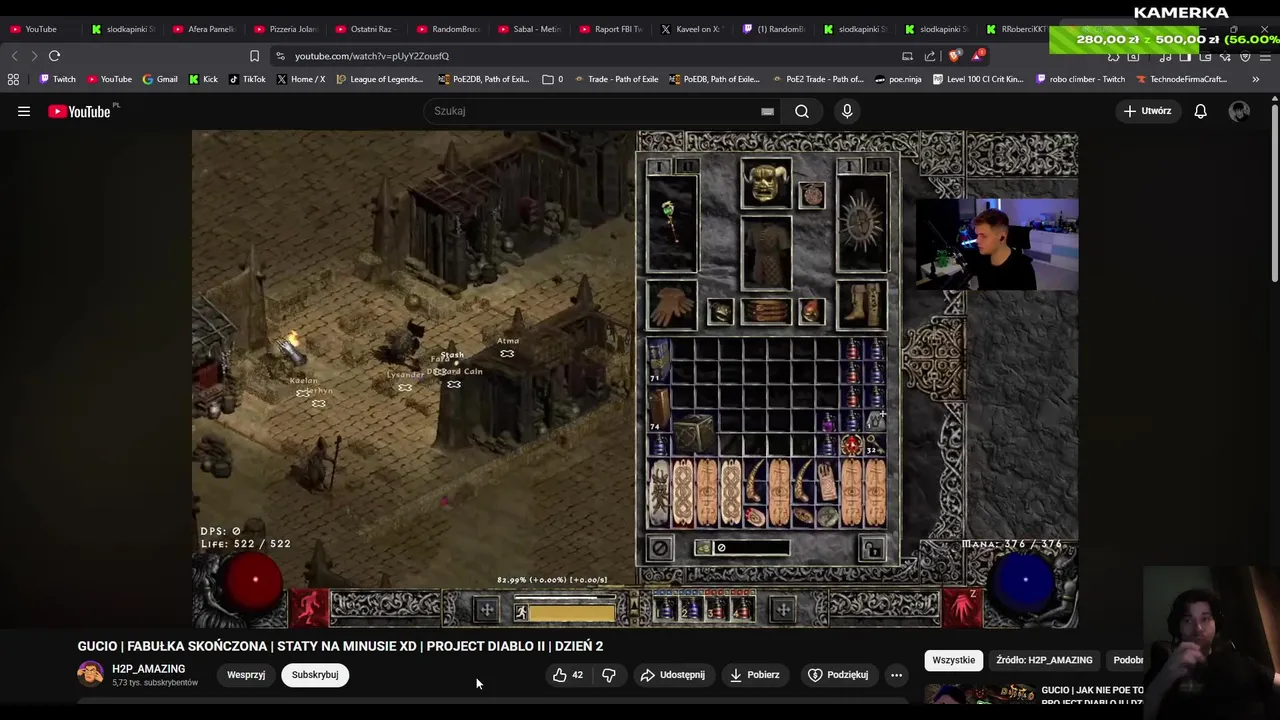Open more actions three-dot menu under video
Screen dimensions: 1280x720
pyautogui.click(x=896, y=675)
